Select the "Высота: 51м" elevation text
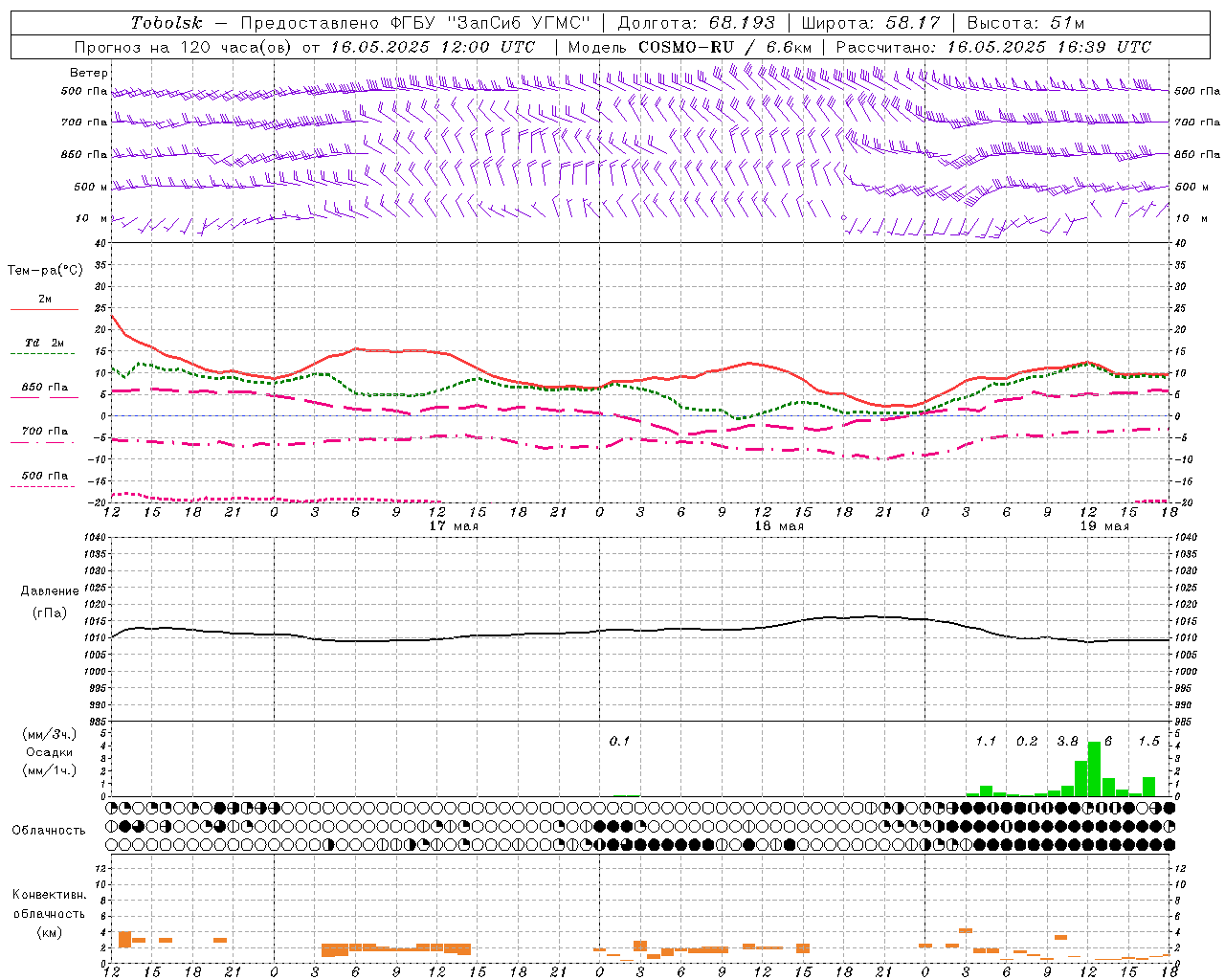This screenshot has height=980, width=1225. pos(1026,23)
